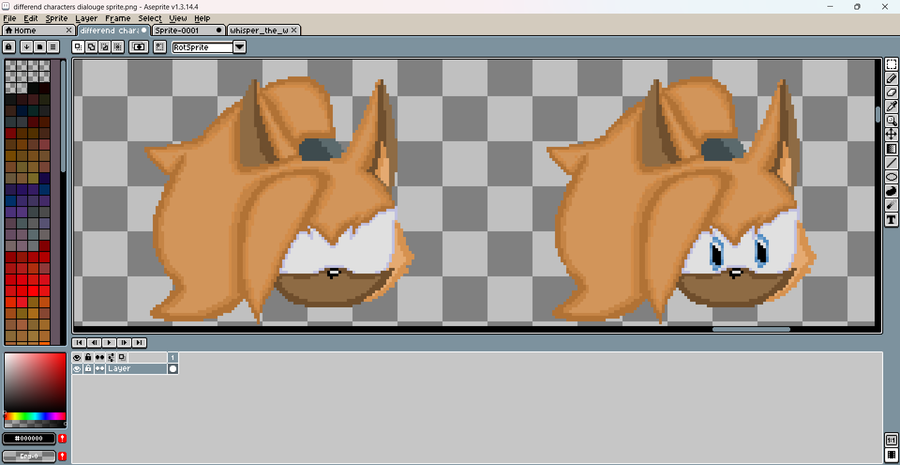Open the palette options hamburger menu
This screenshot has height=465, width=900.
click(53, 47)
